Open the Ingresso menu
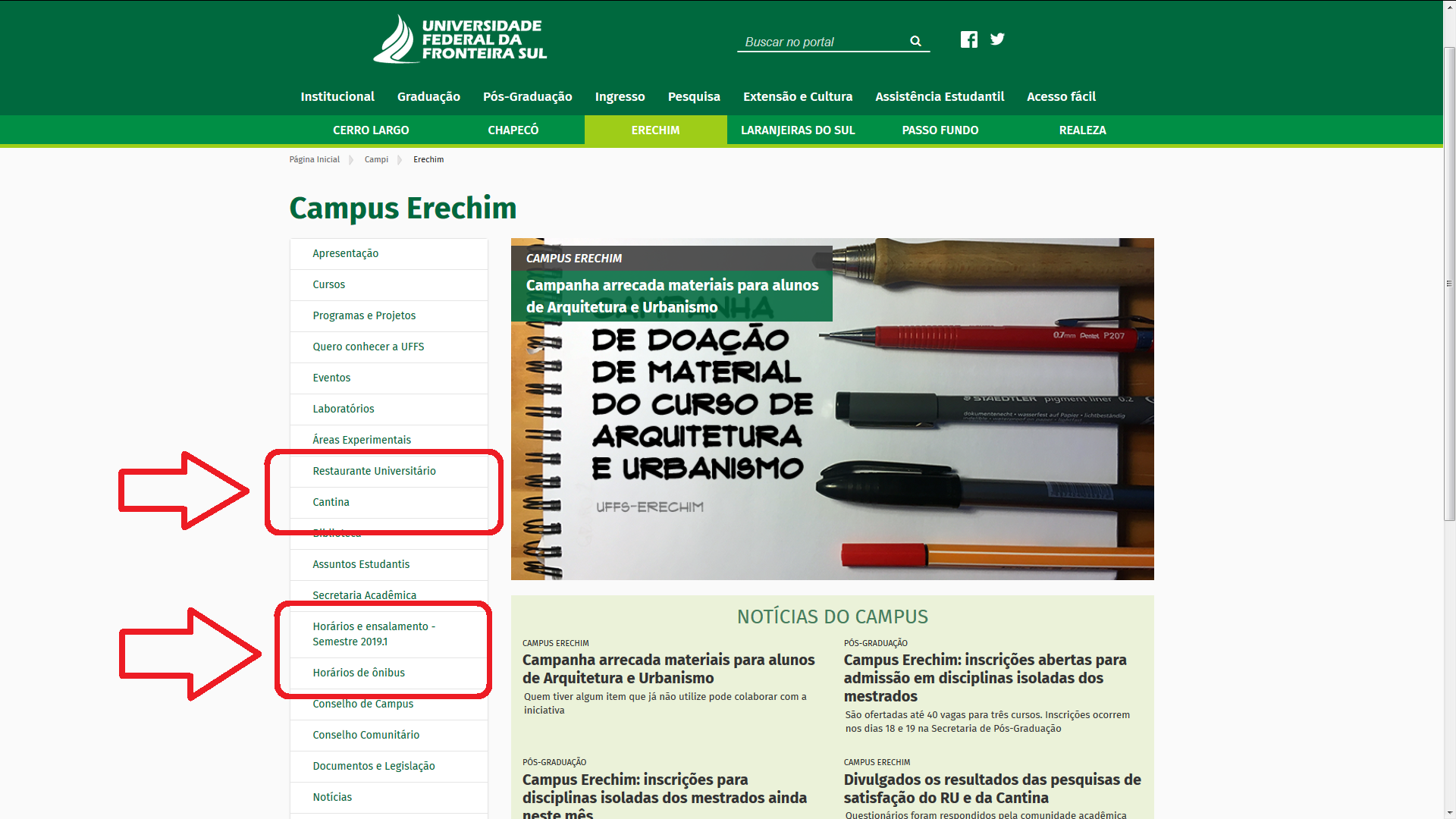The width and height of the screenshot is (1456, 819). (x=620, y=96)
